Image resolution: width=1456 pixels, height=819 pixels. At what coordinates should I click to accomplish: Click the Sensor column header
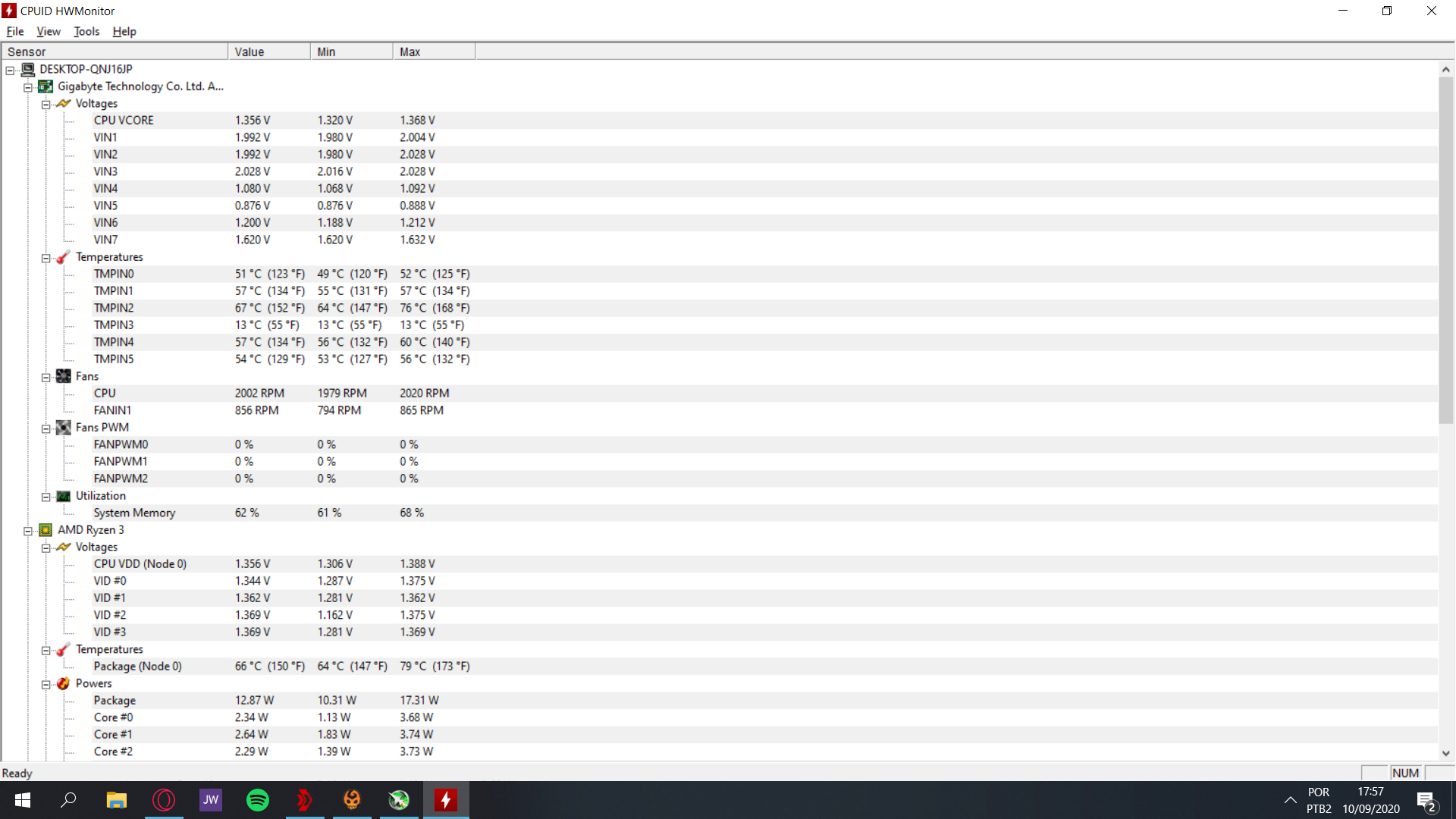pyautogui.click(x=115, y=52)
